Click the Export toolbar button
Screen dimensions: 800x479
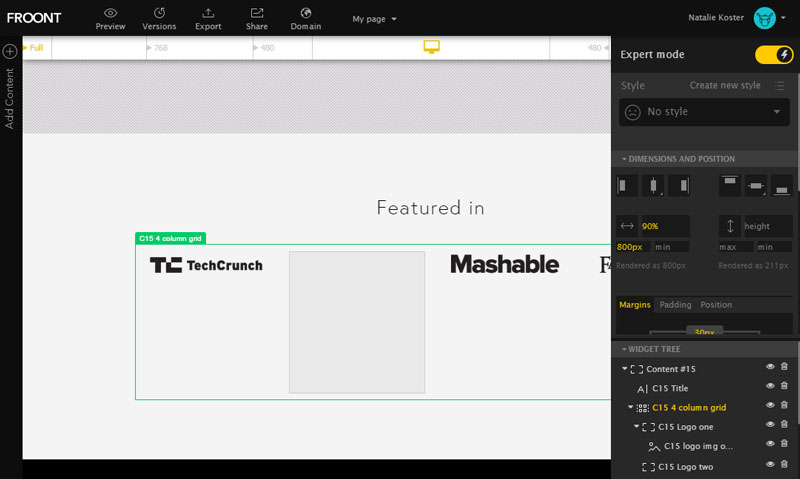click(208, 18)
